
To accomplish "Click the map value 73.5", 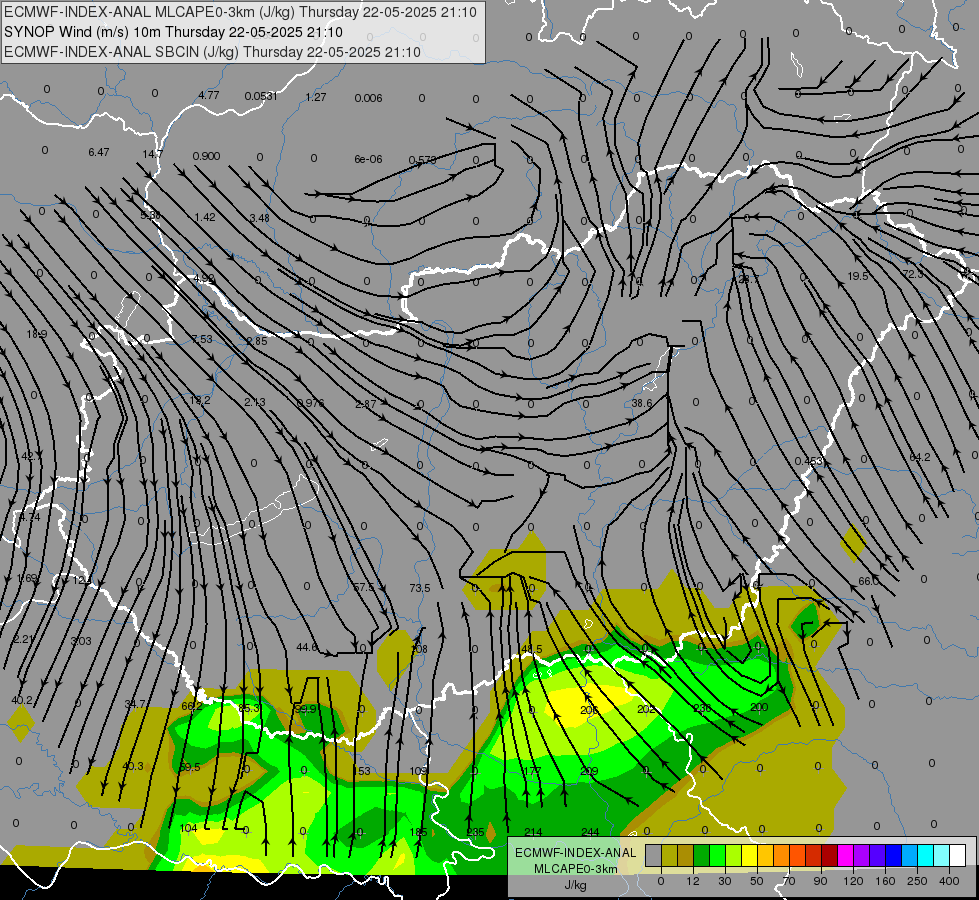I will coord(420,588).
